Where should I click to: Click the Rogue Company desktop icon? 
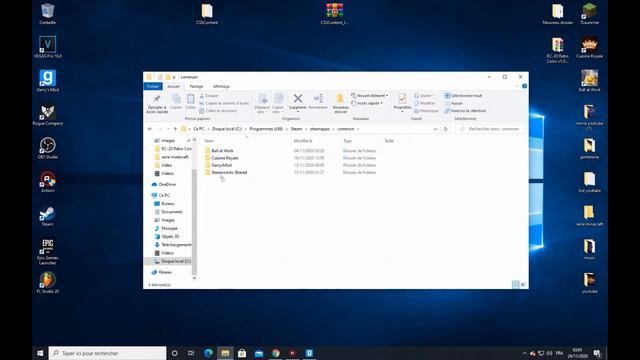pos(48,115)
